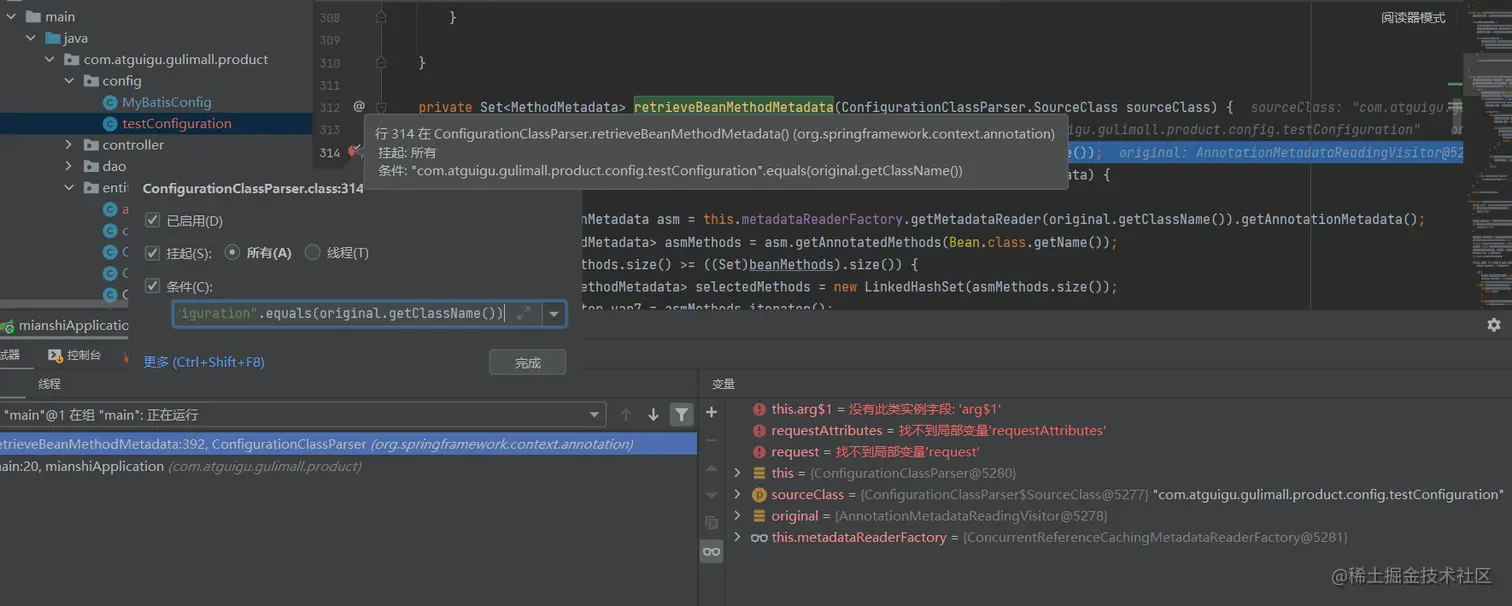Select the 线程 threads header tab

pos(49,384)
